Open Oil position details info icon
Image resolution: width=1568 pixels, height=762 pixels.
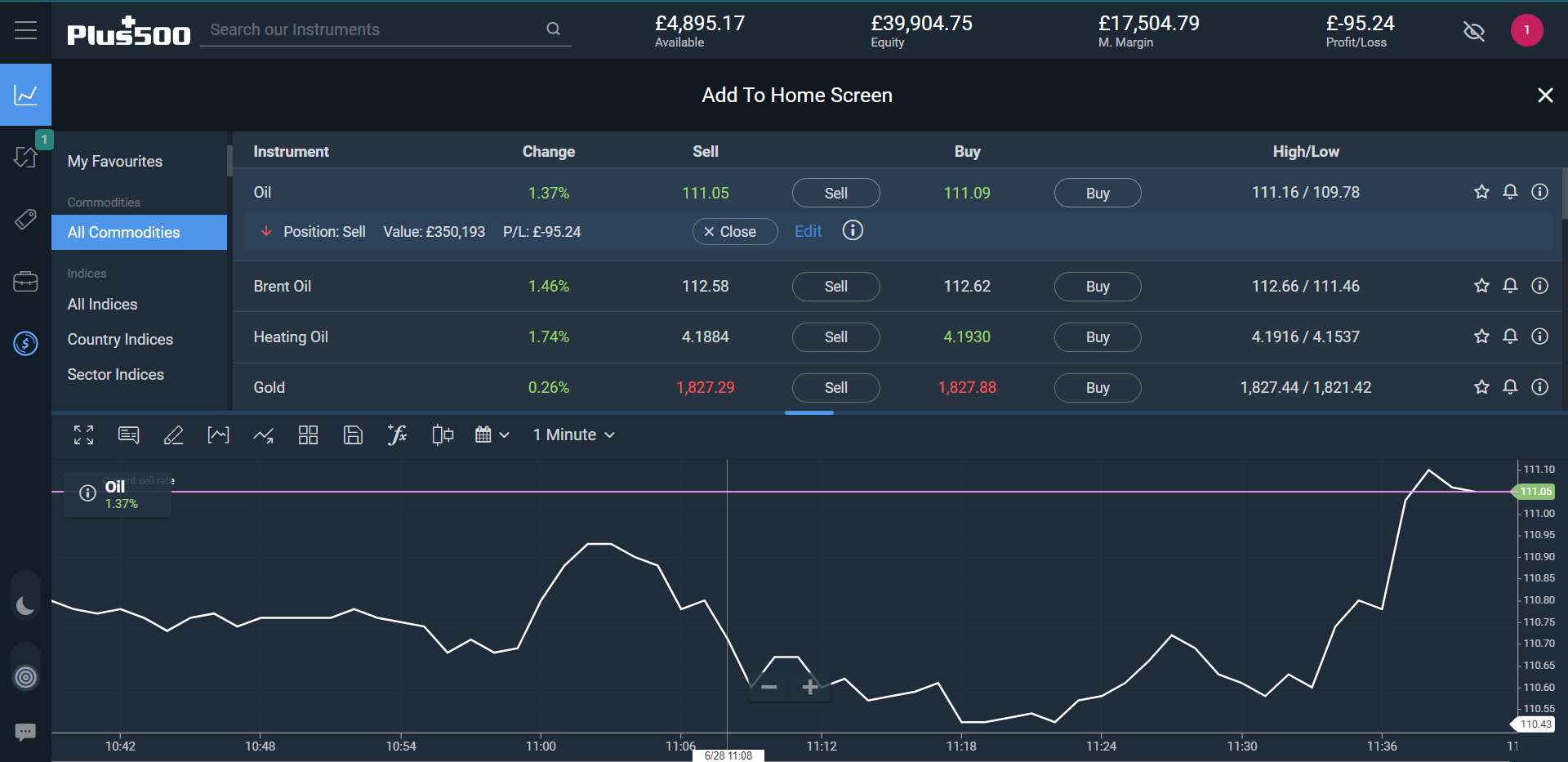pos(853,230)
